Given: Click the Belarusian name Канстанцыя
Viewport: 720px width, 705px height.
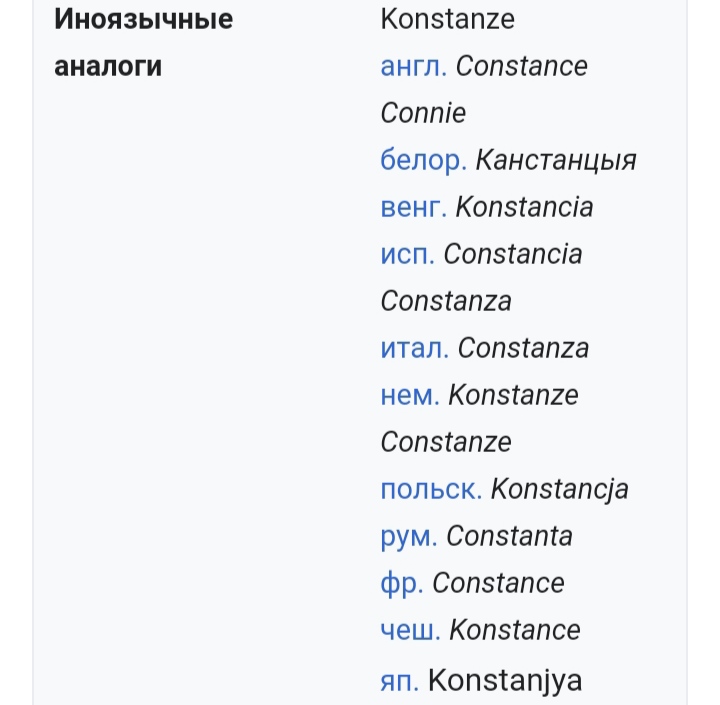Looking at the screenshot, I should pyautogui.click(x=556, y=161).
